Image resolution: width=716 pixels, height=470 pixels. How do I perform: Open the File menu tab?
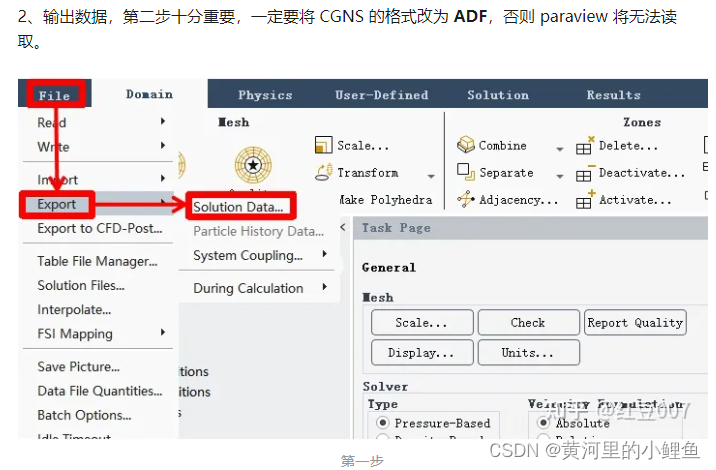point(55,95)
